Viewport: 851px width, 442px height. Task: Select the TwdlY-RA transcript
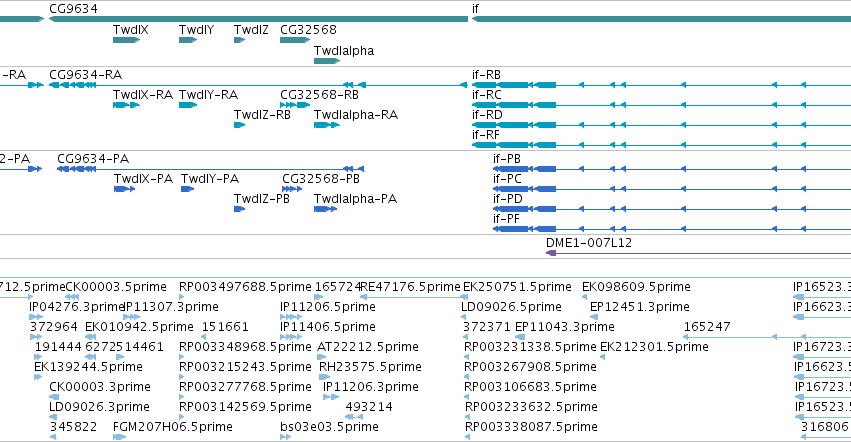[x=188, y=105]
